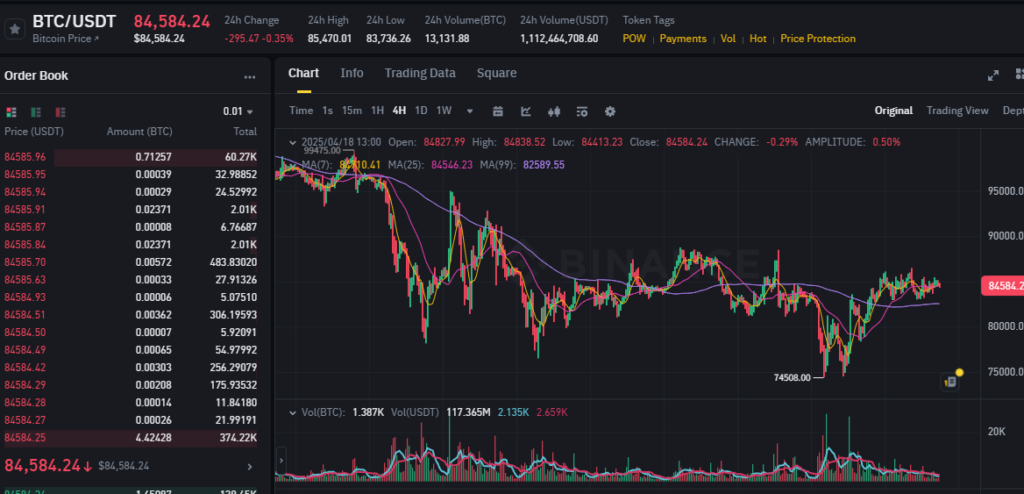Click the Payments token tag
This screenshot has height=494, width=1024.
point(683,39)
